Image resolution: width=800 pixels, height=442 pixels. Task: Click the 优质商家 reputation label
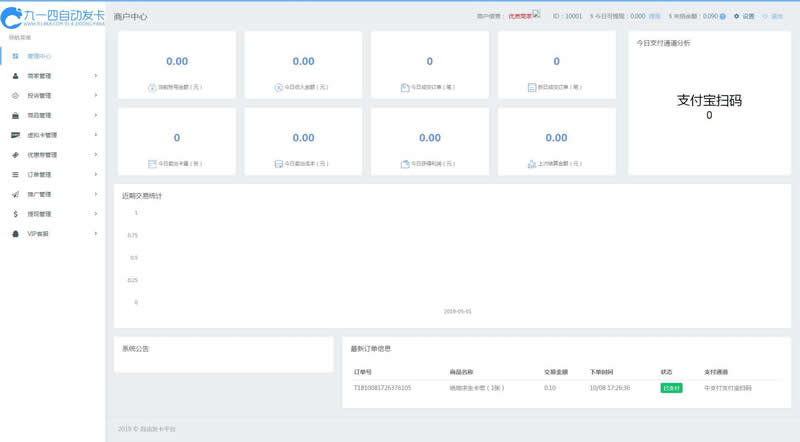[x=520, y=16]
